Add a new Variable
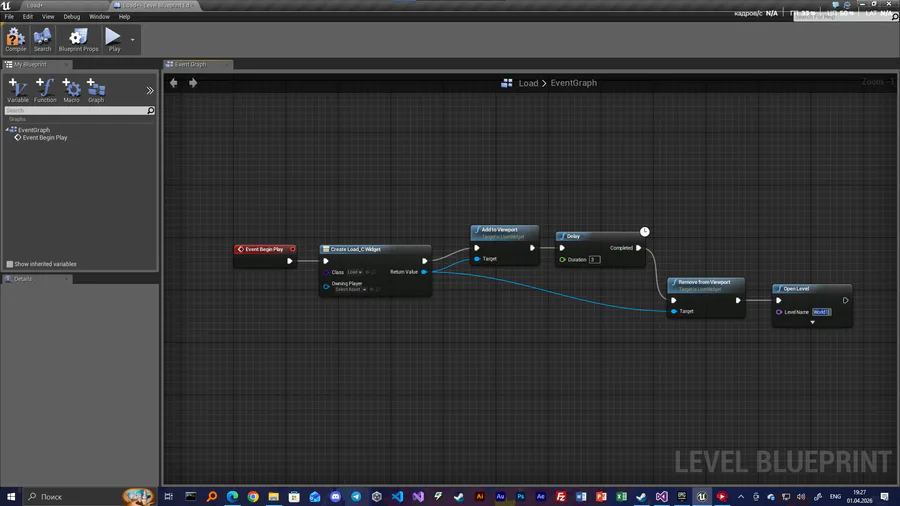This screenshot has height=506, width=900. 18,91
